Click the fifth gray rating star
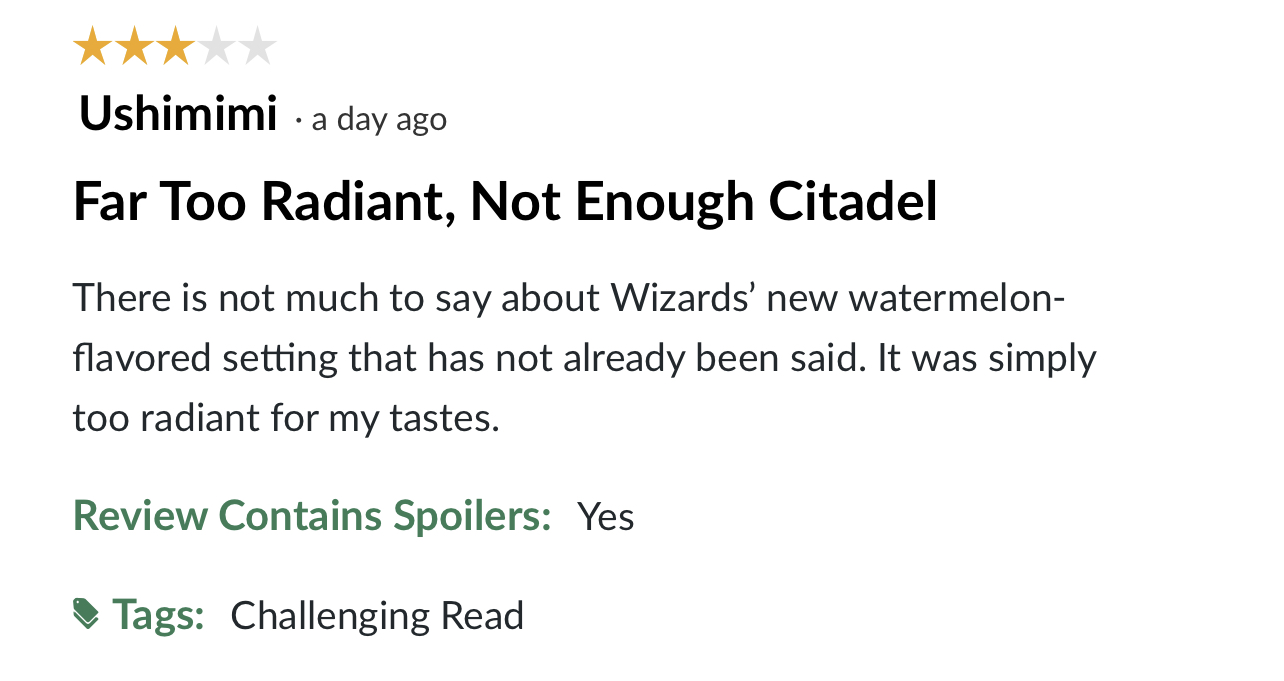This screenshot has width=1284, height=681. coord(257,47)
